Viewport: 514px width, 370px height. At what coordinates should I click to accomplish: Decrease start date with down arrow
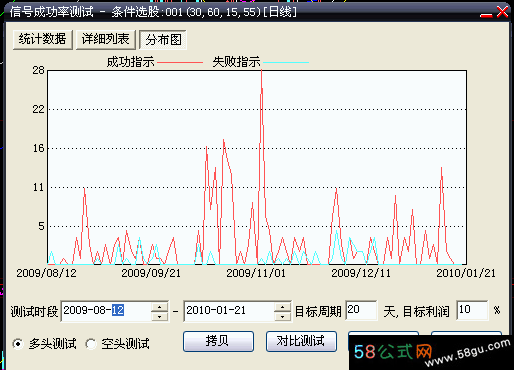click(160, 316)
